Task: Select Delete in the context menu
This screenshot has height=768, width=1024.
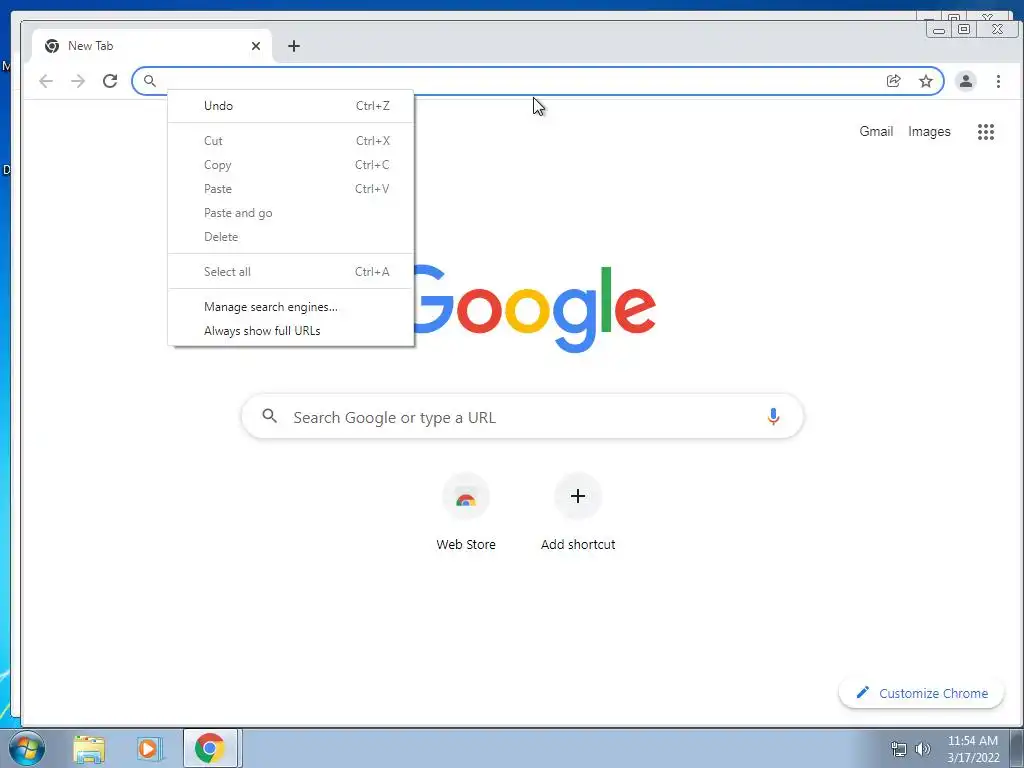Action: pyautogui.click(x=291, y=237)
